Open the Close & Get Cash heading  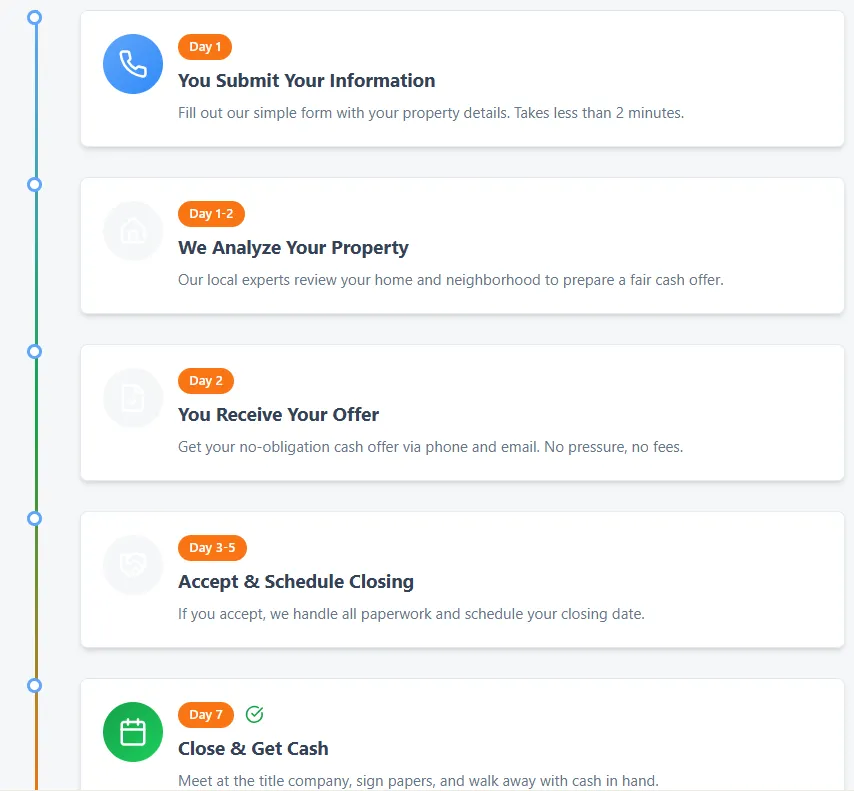click(253, 749)
